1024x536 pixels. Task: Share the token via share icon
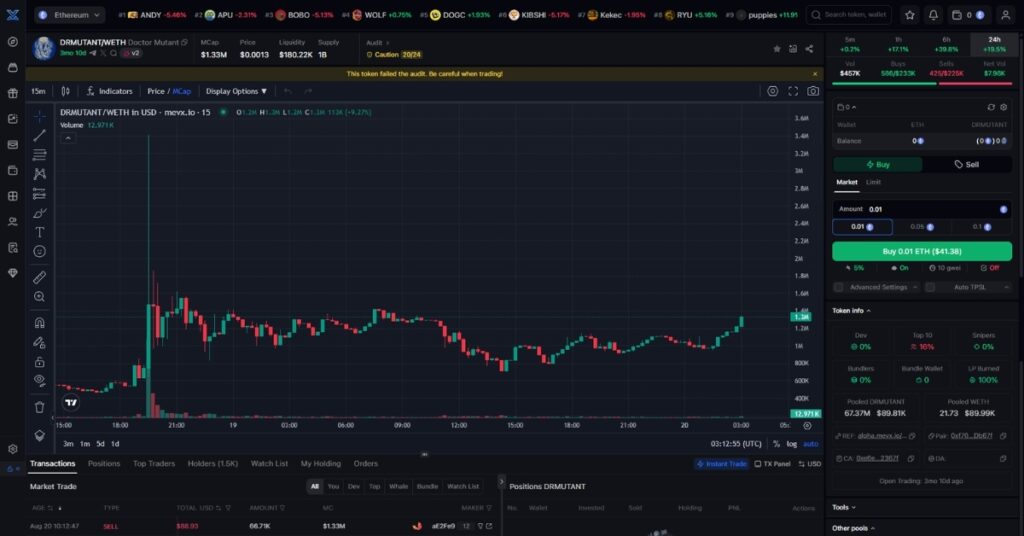tap(809, 49)
